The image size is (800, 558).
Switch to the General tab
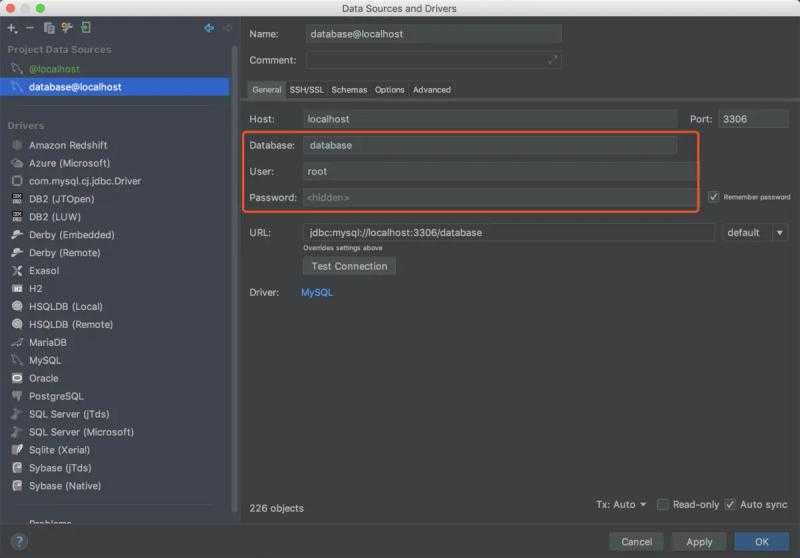pyautogui.click(x=266, y=90)
